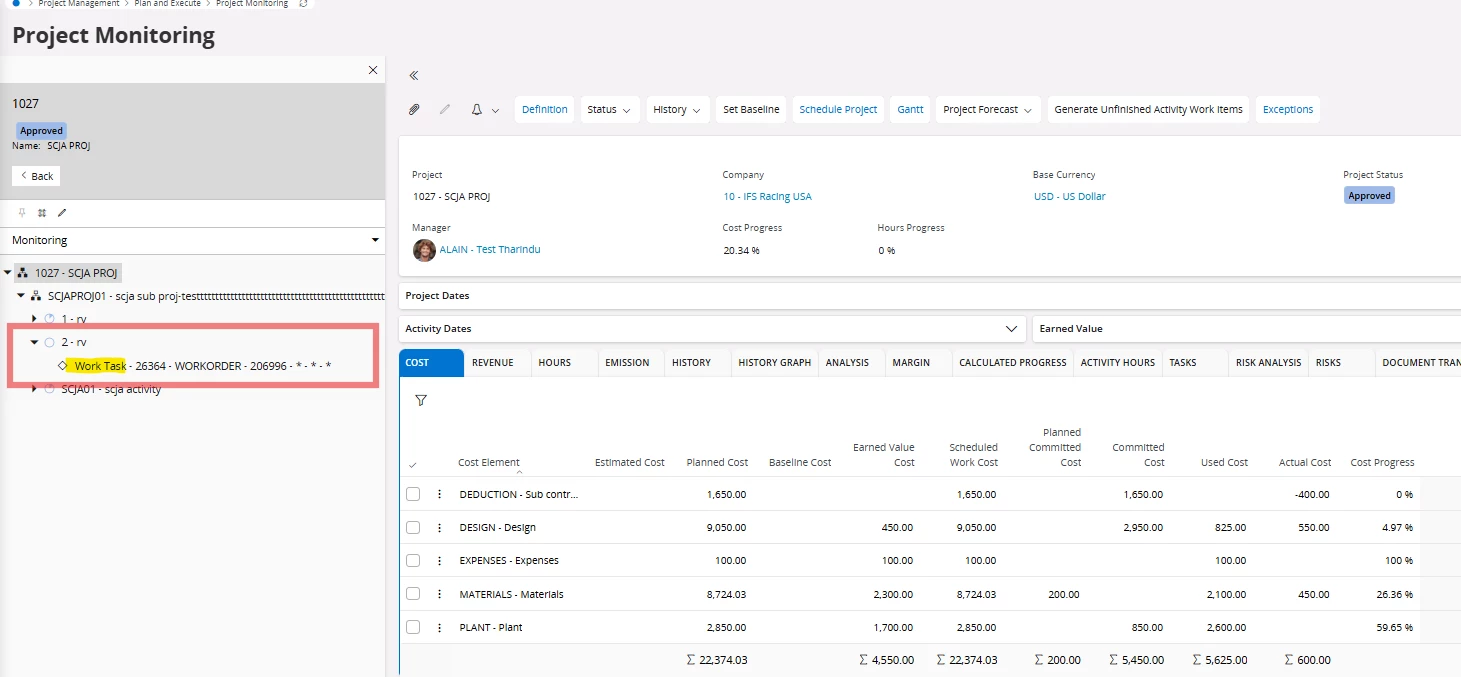Open the RISK ANALYSIS tab
Viewport: 1461px width, 677px height.
pyautogui.click(x=1268, y=362)
